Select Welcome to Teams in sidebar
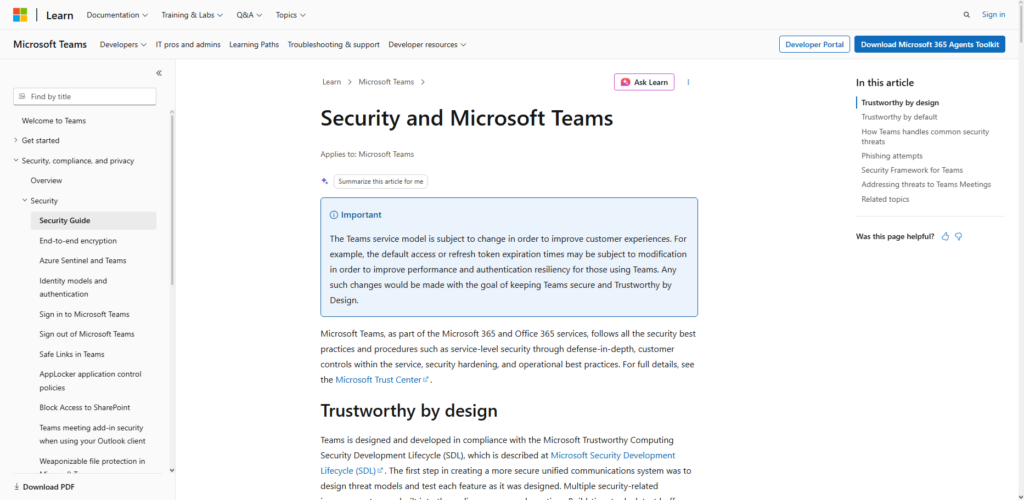Viewport: 1024px width, 500px height. pyautogui.click(x=54, y=121)
